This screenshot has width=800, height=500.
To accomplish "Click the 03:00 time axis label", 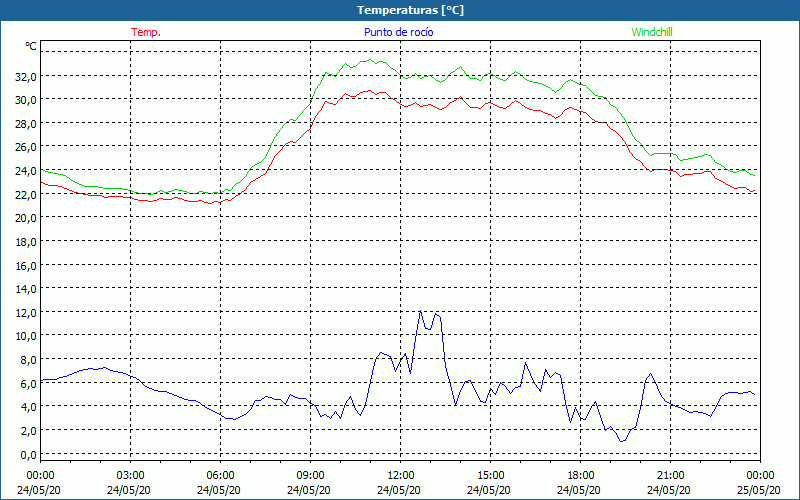I will pos(131,476).
